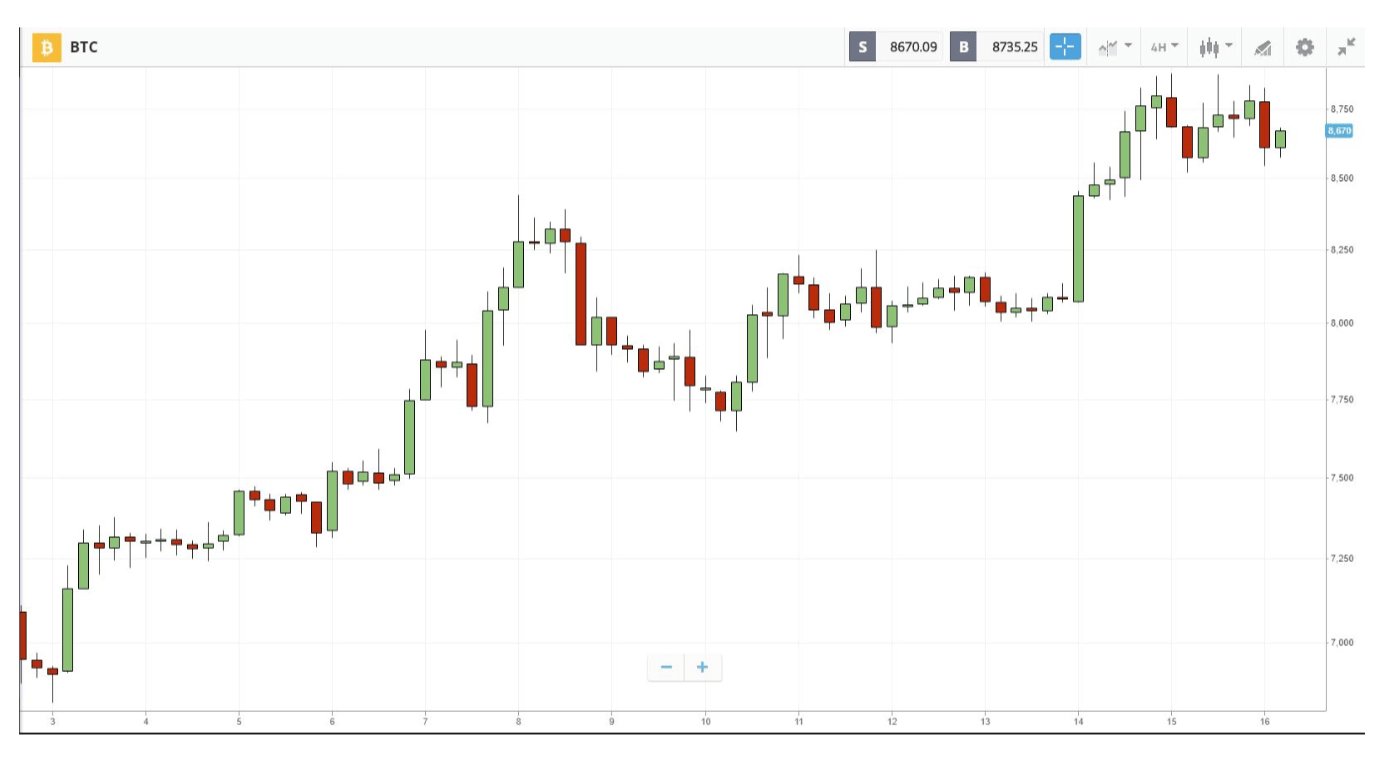Click date label 16 on time axis

point(1264,721)
